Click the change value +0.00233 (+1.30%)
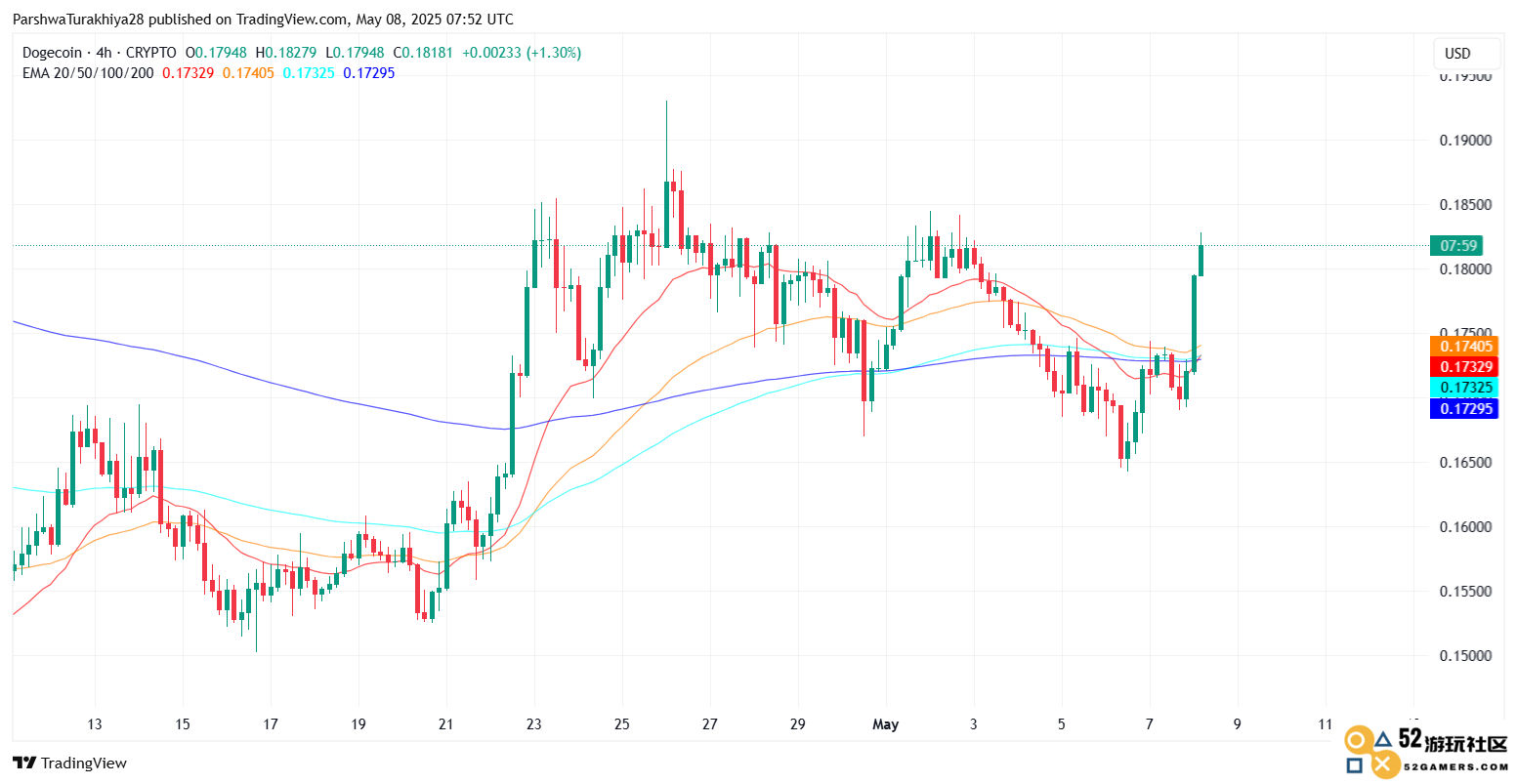The width and height of the screenshot is (1517, 784). [522, 53]
